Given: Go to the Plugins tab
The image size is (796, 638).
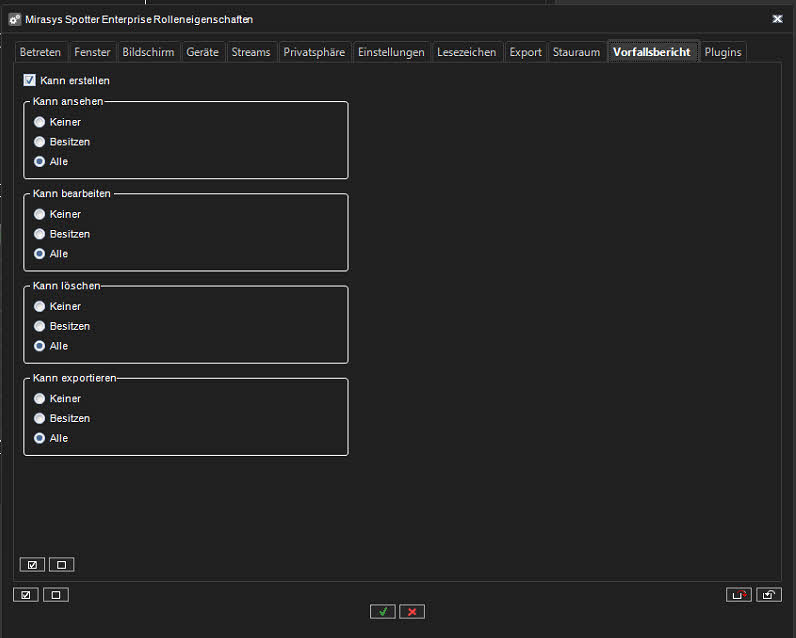Looking at the screenshot, I should pyautogui.click(x=722, y=52).
